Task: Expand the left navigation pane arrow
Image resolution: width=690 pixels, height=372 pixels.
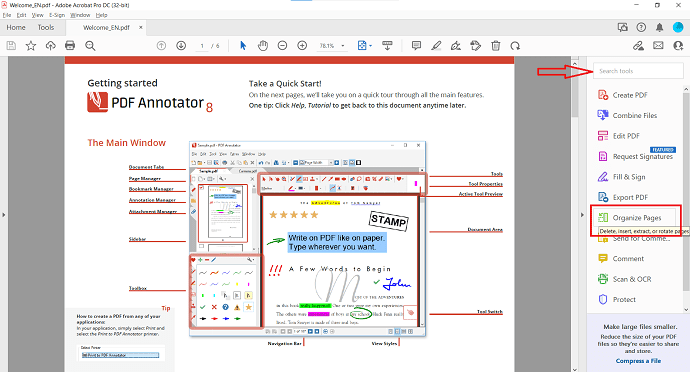Action: point(4,215)
